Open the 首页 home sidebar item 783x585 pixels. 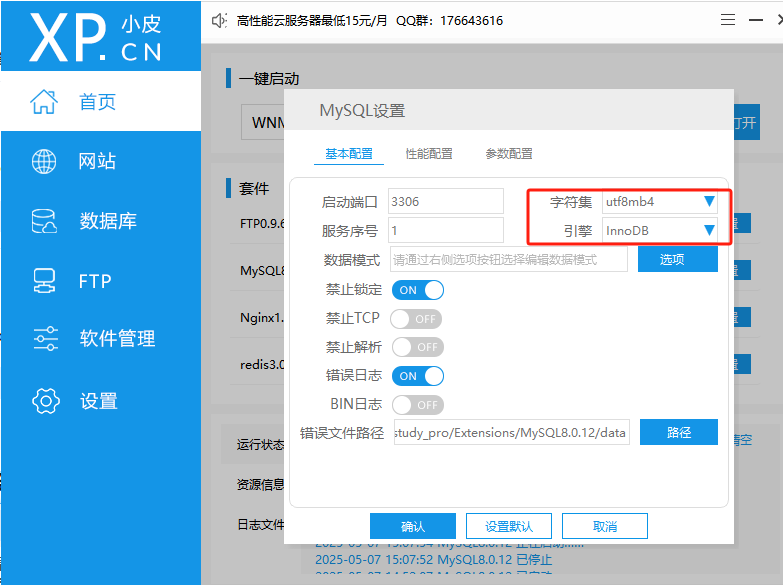(101, 101)
